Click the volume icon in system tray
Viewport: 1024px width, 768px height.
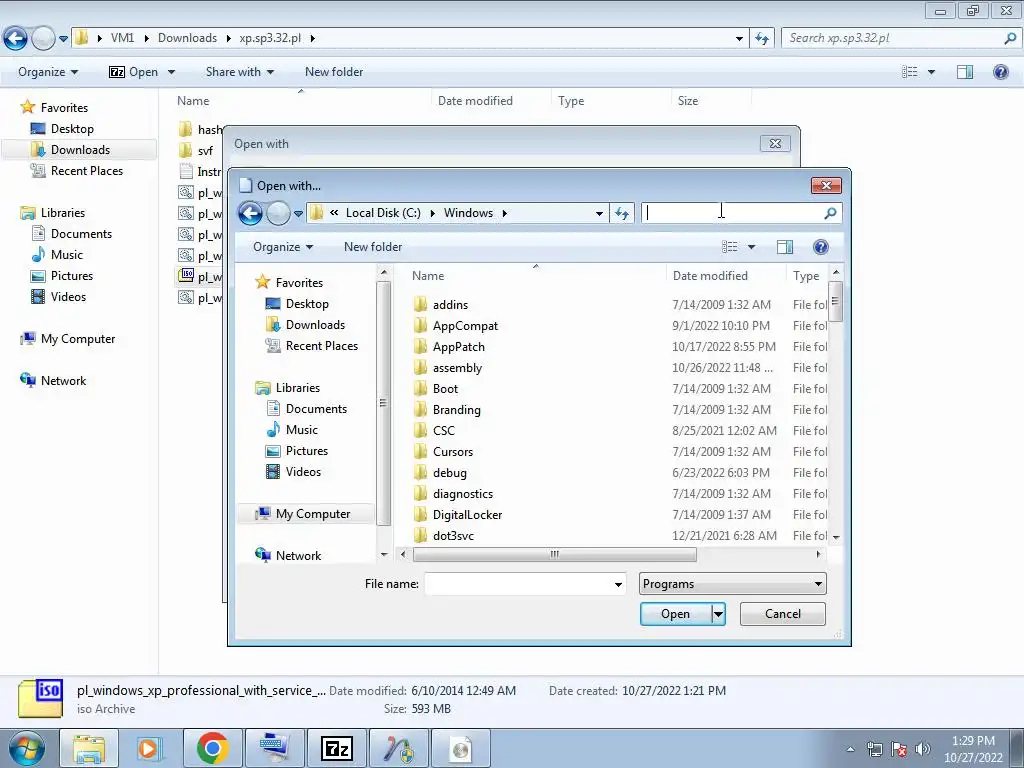point(923,749)
